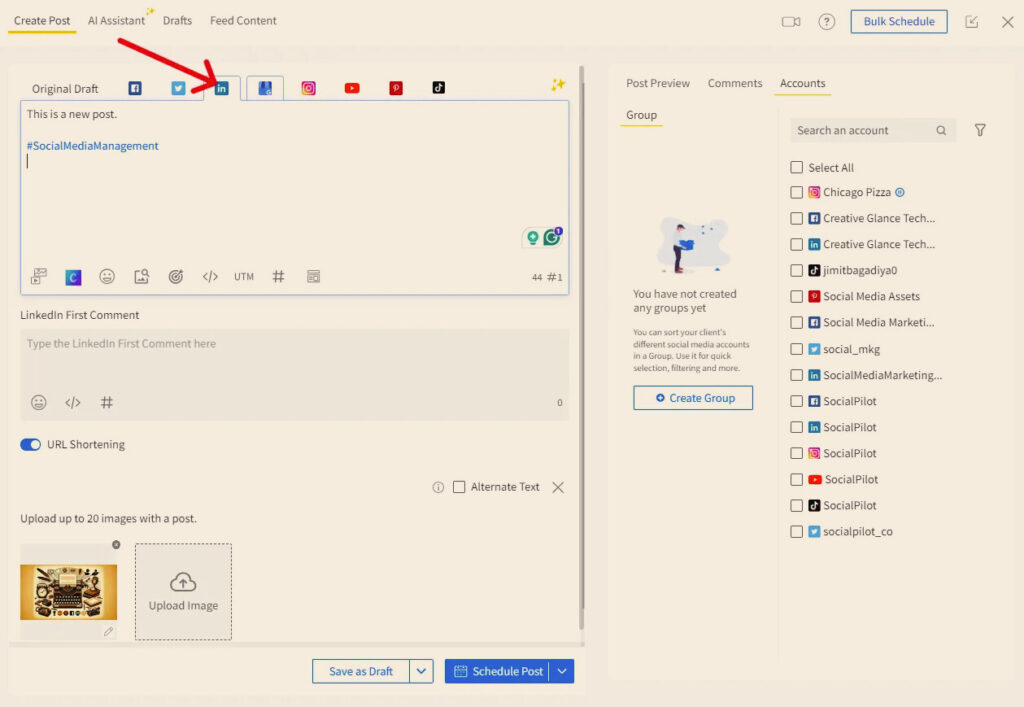Click the Bulk Schedule button
Viewport: 1024px width, 707px height.
[899, 22]
